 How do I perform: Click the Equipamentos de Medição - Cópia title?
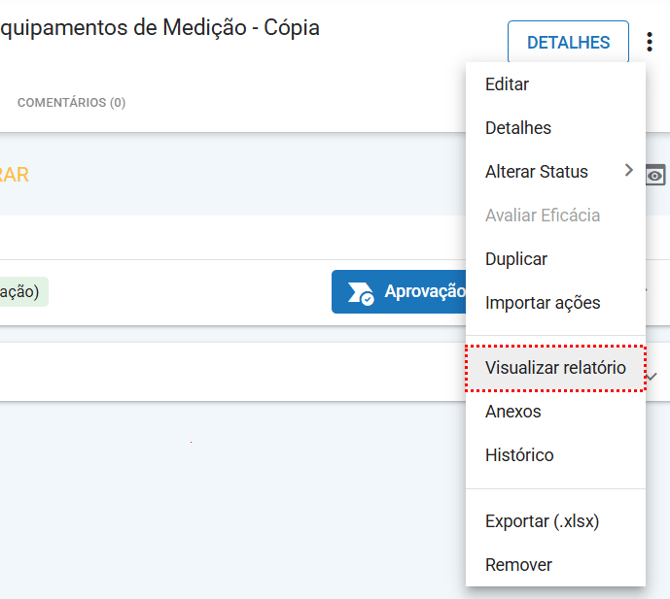point(160,28)
